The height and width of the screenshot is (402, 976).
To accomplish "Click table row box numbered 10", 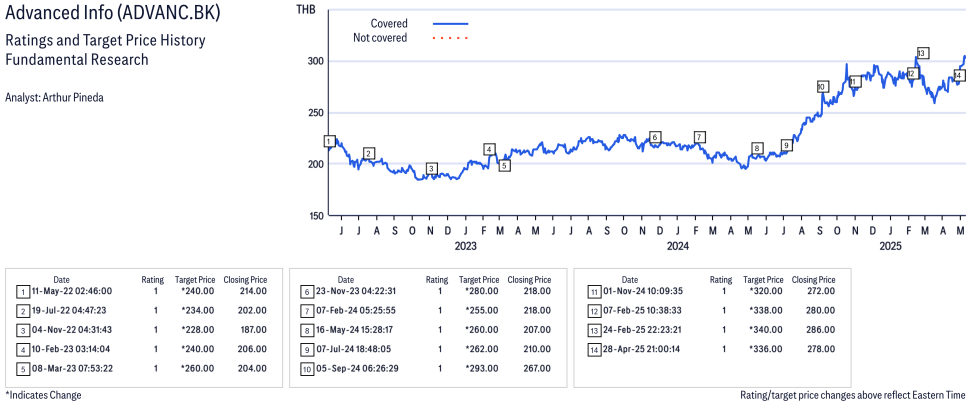I will [x=307, y=368].
